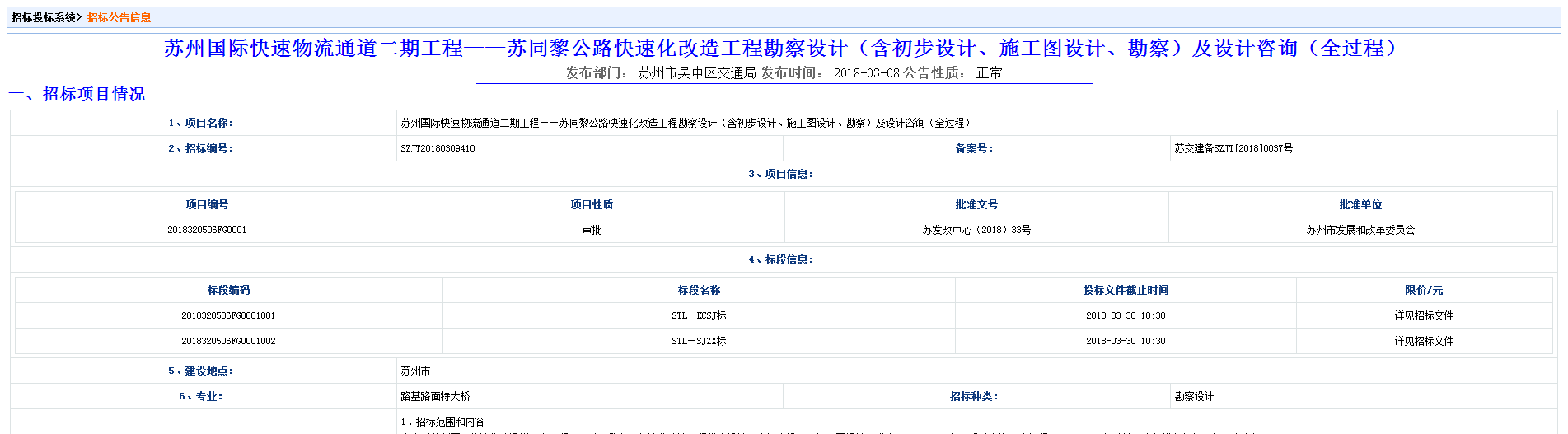
Task: Click the STL-KCSJ标 section name
Action: point(699,315)
